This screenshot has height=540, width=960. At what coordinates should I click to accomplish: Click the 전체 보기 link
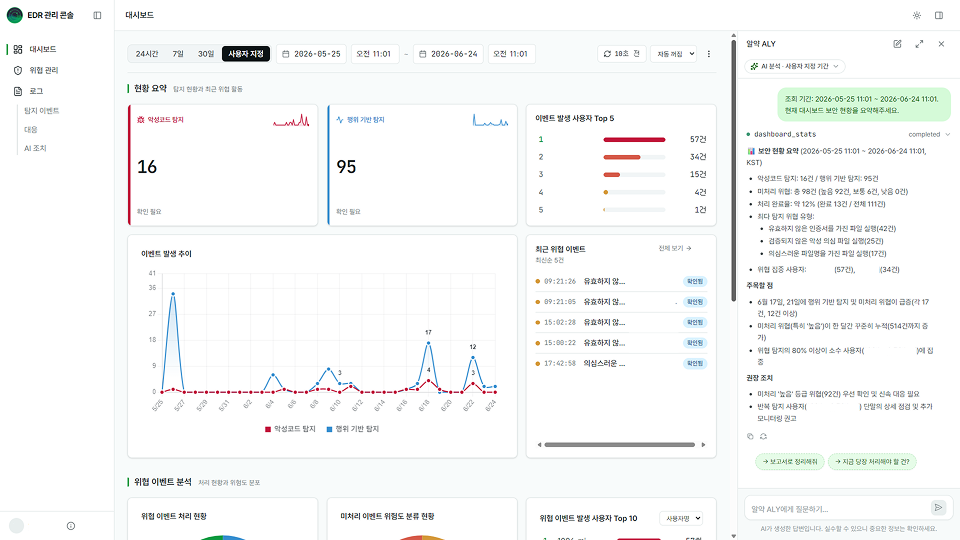point(675,249)
